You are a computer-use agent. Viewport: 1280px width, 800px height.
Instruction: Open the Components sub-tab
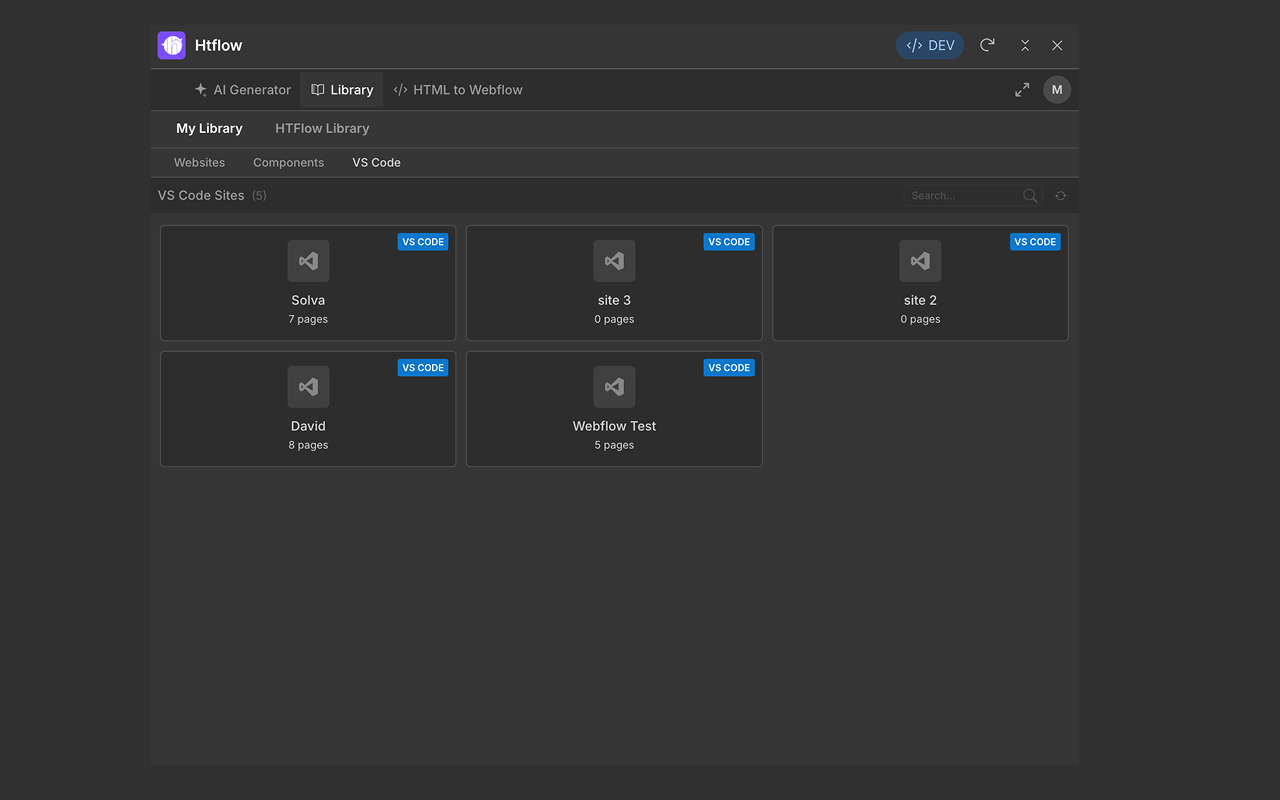pyautogui.click(x=288, y=162)
